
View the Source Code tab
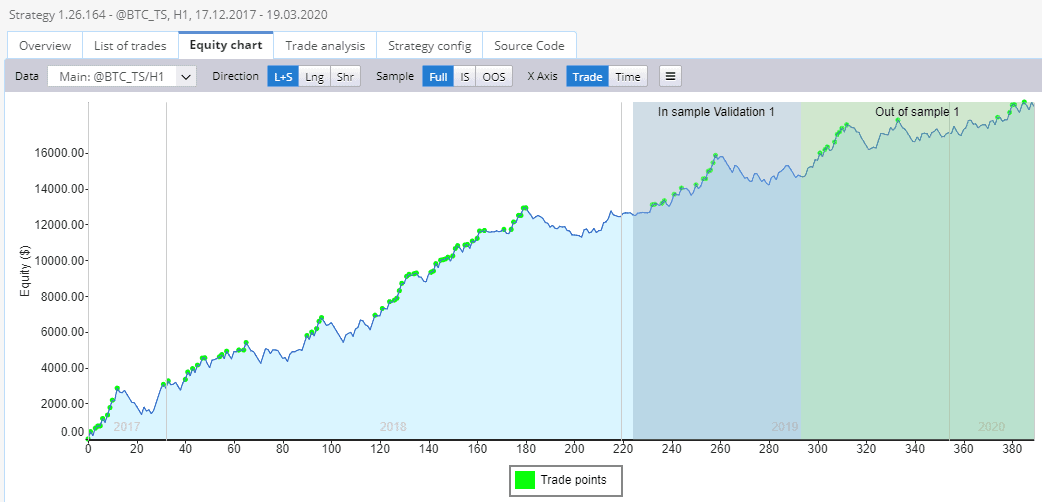[x=529, y=46]
